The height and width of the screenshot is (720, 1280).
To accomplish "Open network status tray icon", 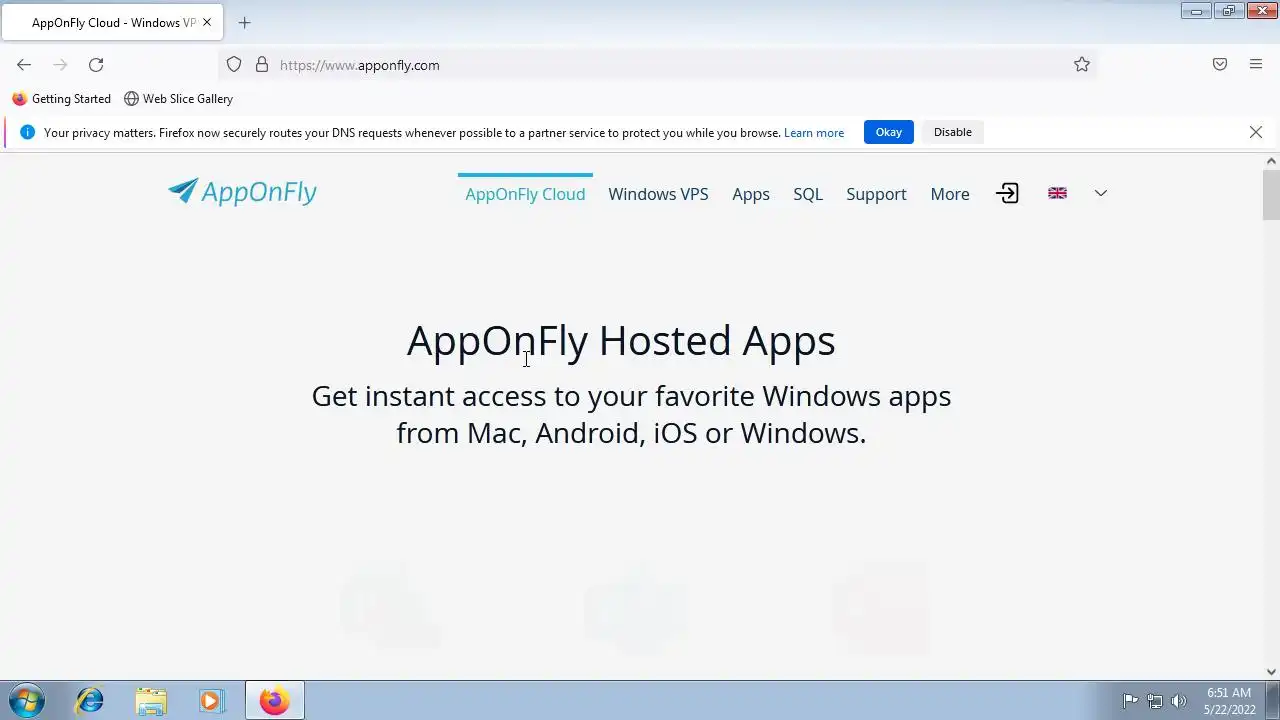I will [1155, 701].
